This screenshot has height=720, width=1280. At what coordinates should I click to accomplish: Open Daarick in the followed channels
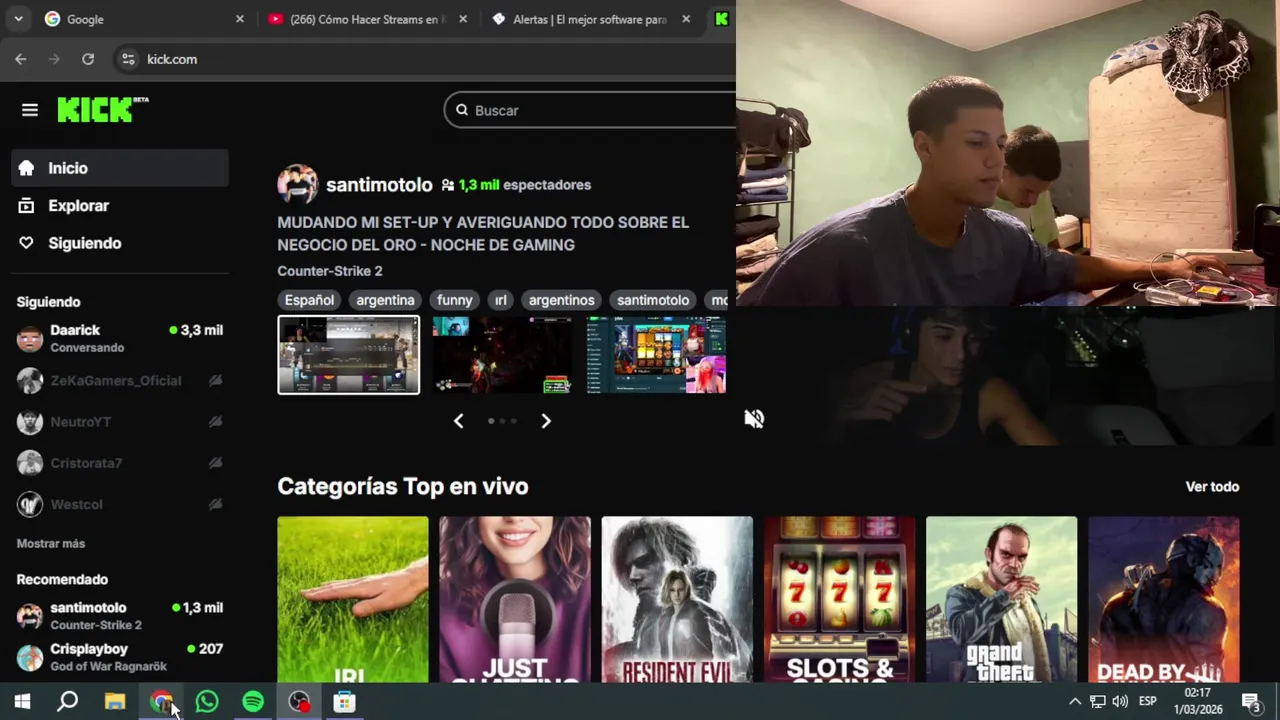(120, 339)
